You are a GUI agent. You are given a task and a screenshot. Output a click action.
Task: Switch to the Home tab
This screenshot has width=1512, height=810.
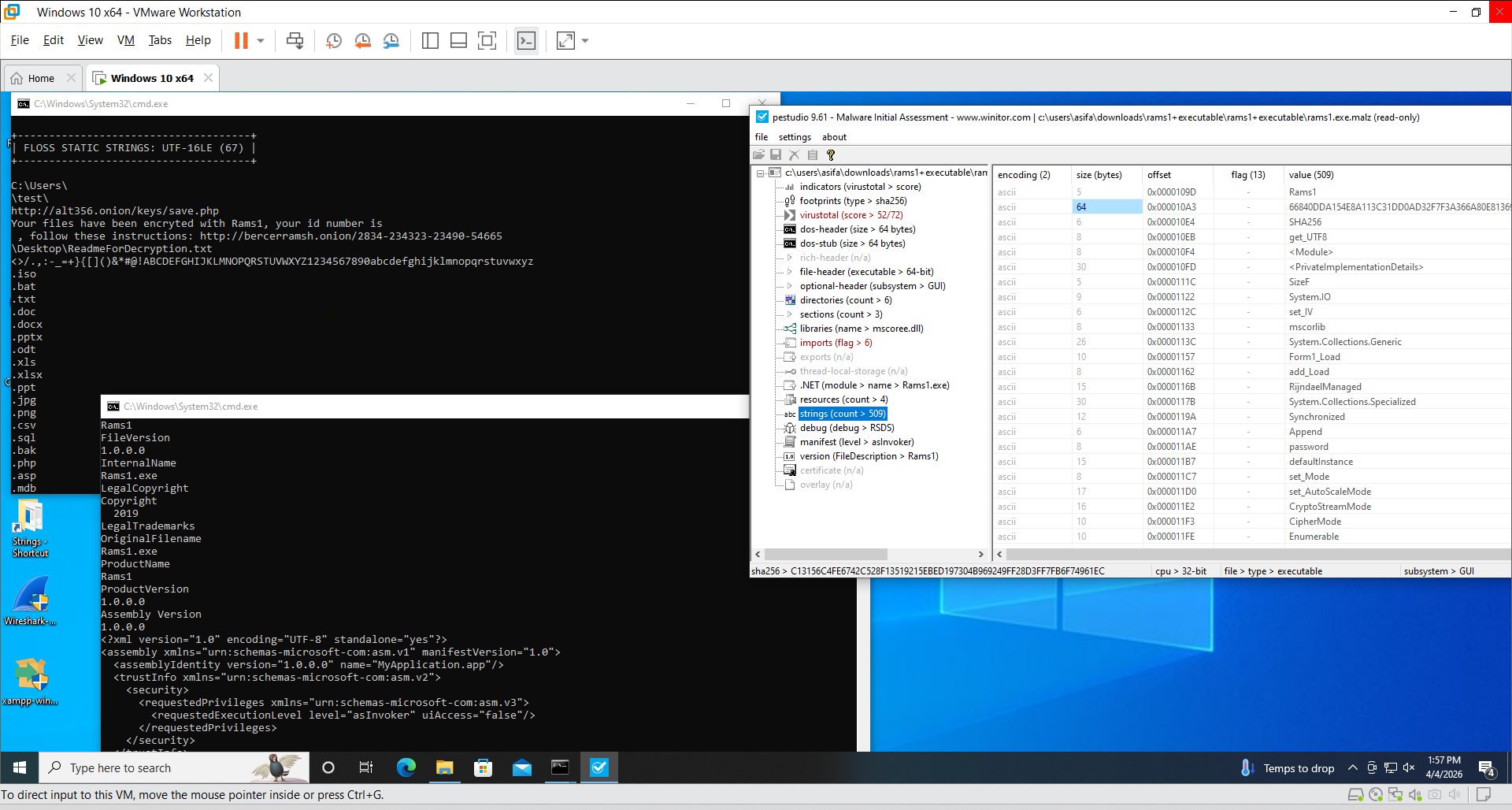pos(41,78)
